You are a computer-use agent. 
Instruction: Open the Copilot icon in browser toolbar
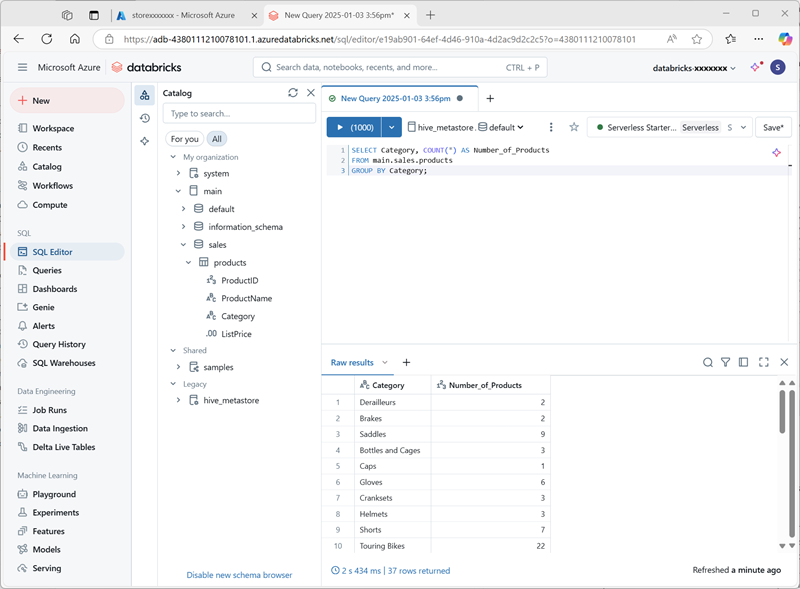click(785, 39)
